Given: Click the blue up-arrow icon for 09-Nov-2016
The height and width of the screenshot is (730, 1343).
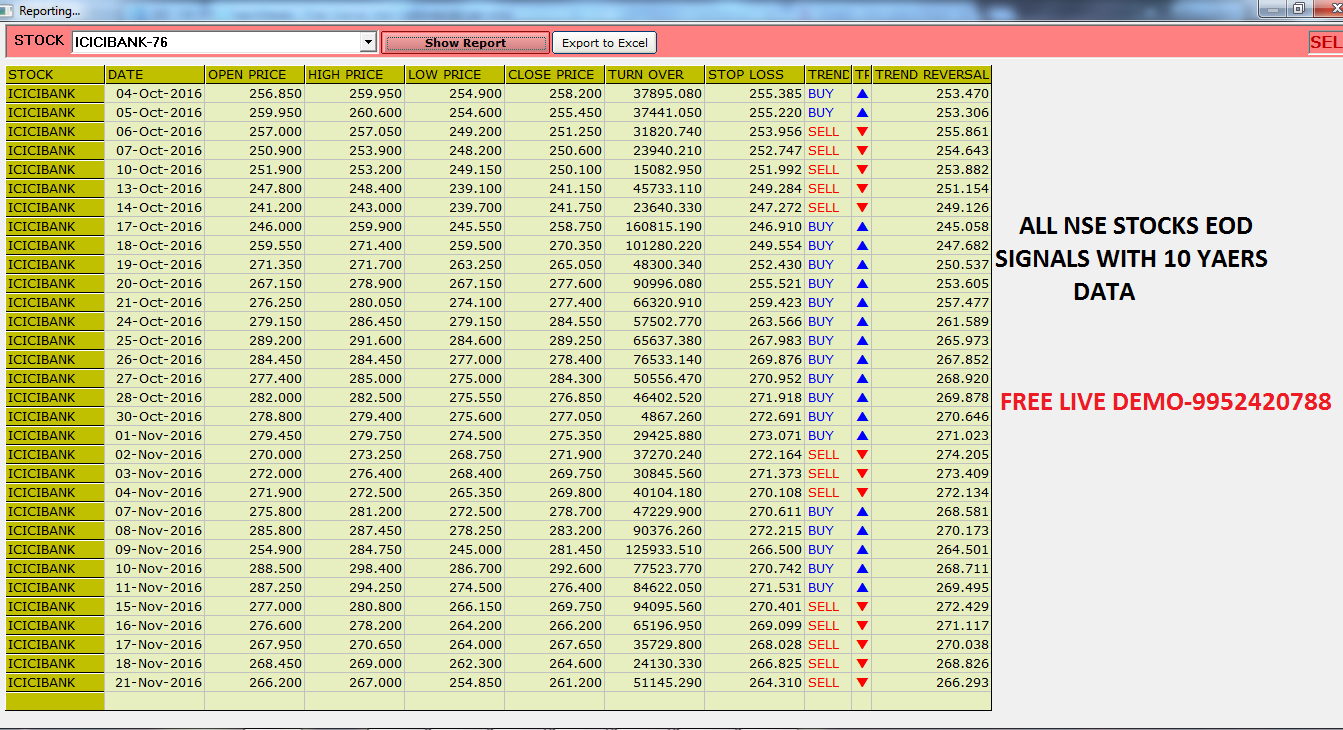Looking at the screenshot, I should (x=862, y=550).
